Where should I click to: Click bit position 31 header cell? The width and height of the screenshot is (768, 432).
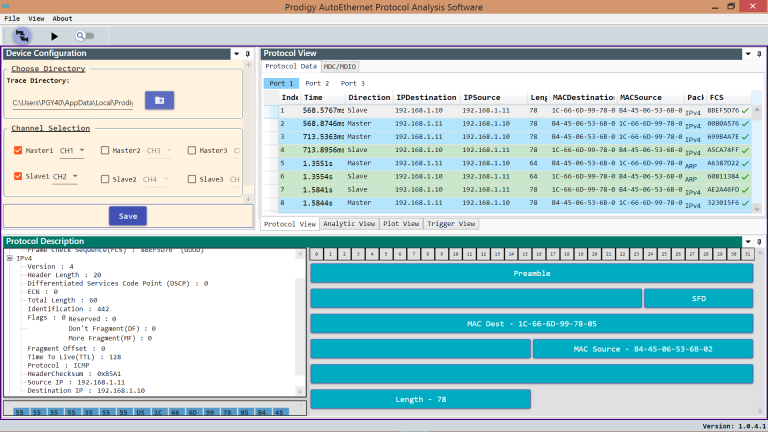tap(747, 254)
